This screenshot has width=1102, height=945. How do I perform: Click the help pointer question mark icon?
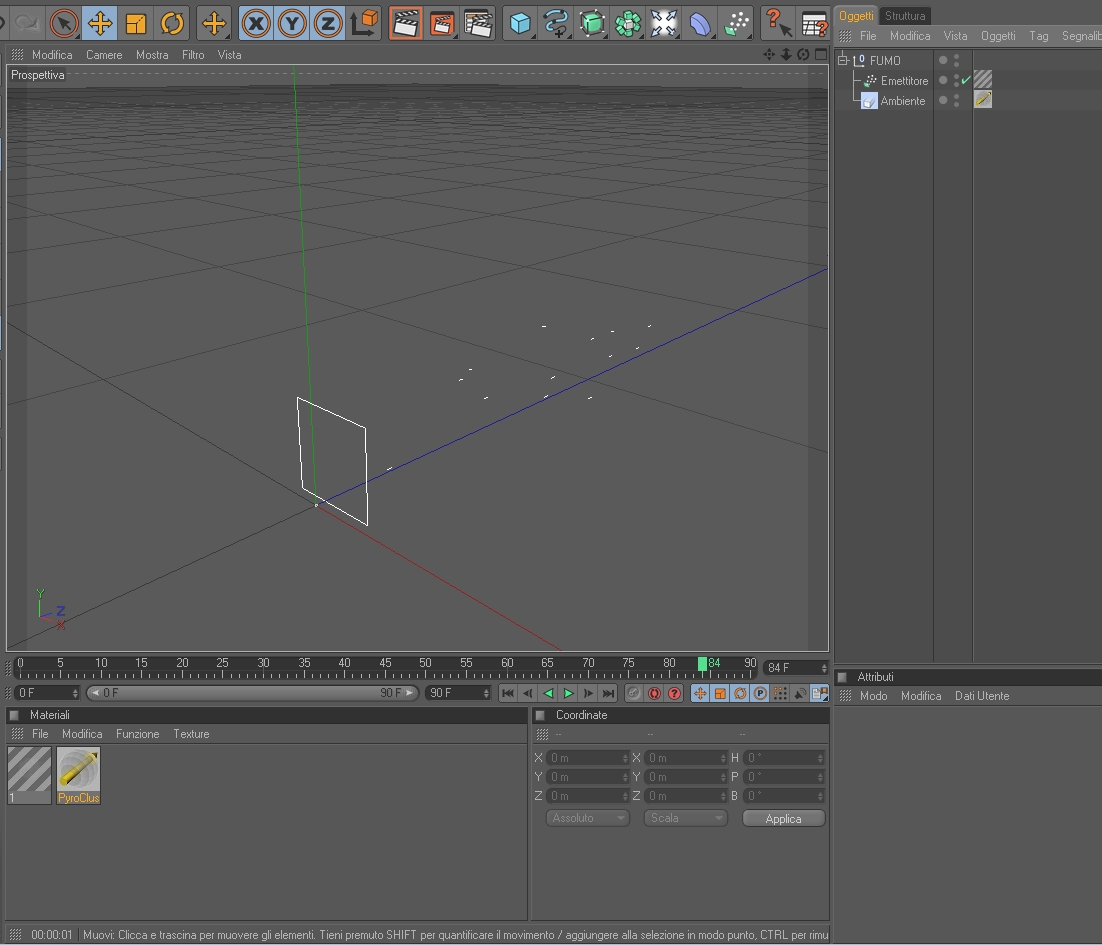coord(777,23)
